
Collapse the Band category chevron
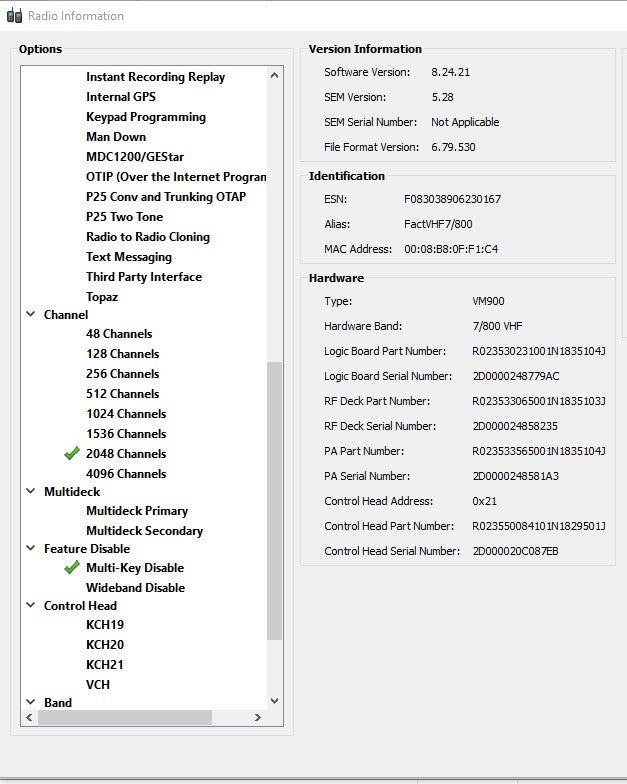click(x=30, y=702)
